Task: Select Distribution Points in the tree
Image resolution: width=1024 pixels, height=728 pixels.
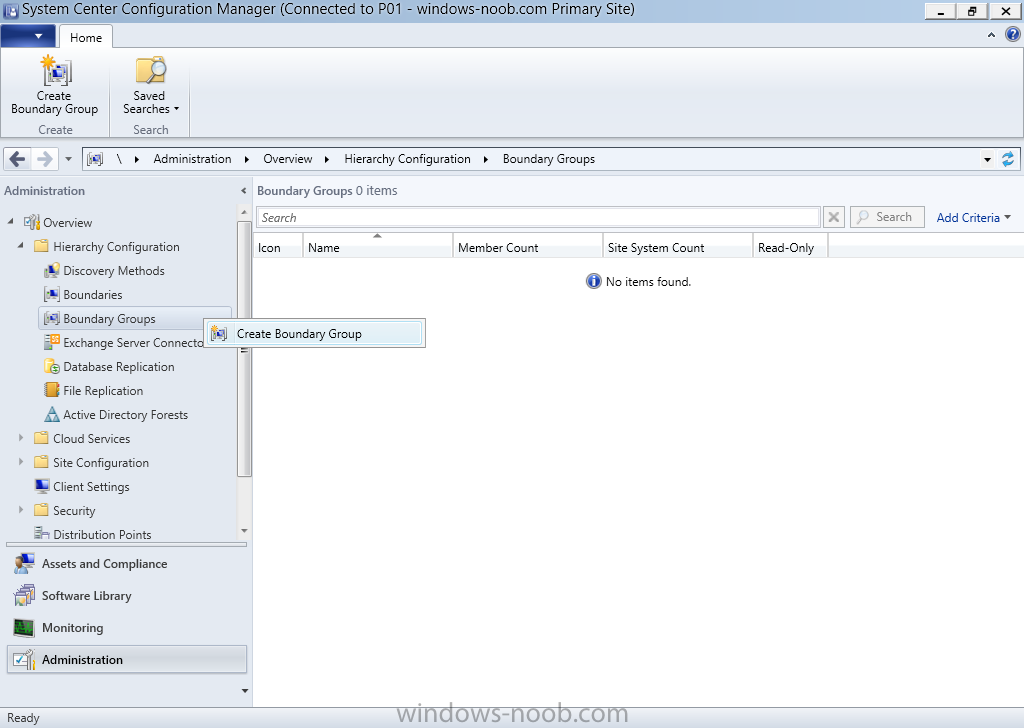Action: tap(102, 534)
